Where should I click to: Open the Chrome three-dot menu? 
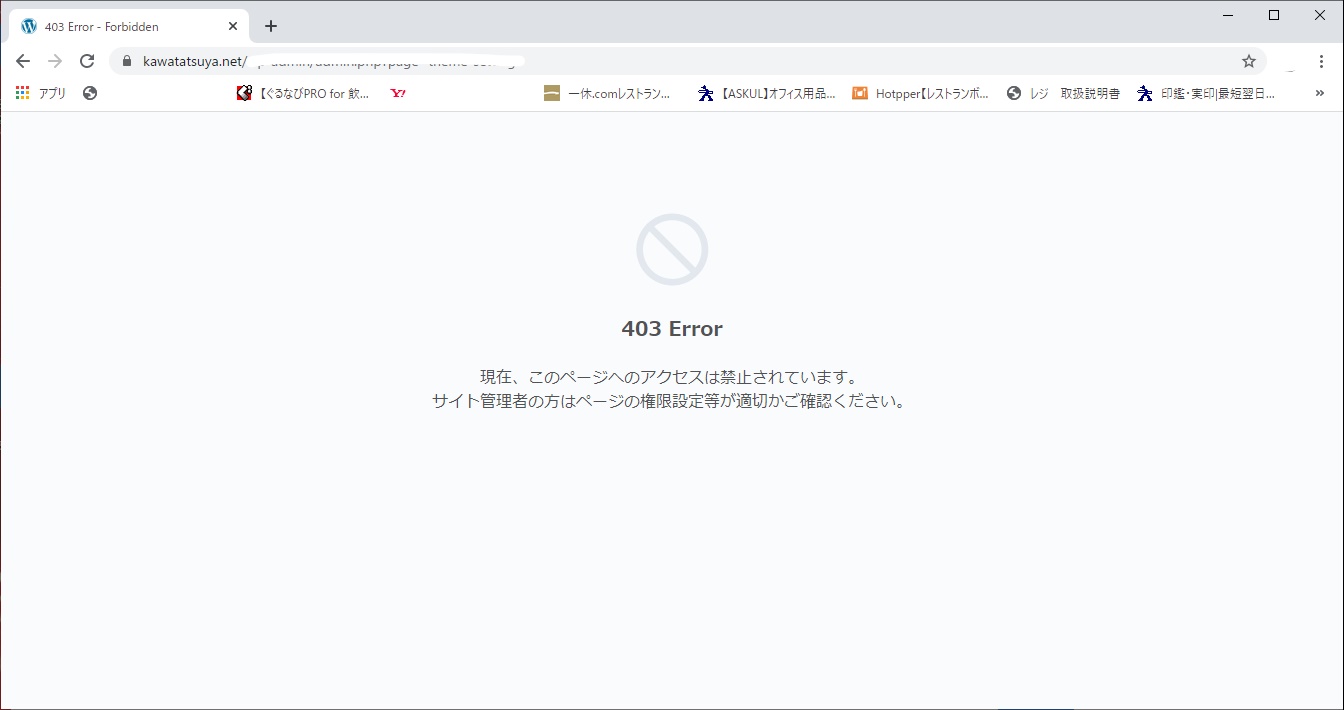click(1321, 61)
